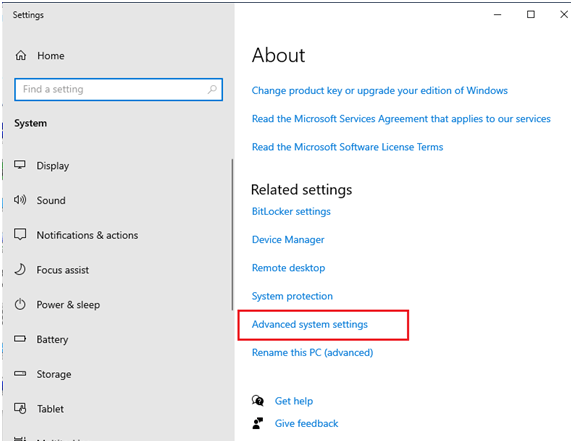Open Advanced system settings link
The image size is (573, 443).
310,324
